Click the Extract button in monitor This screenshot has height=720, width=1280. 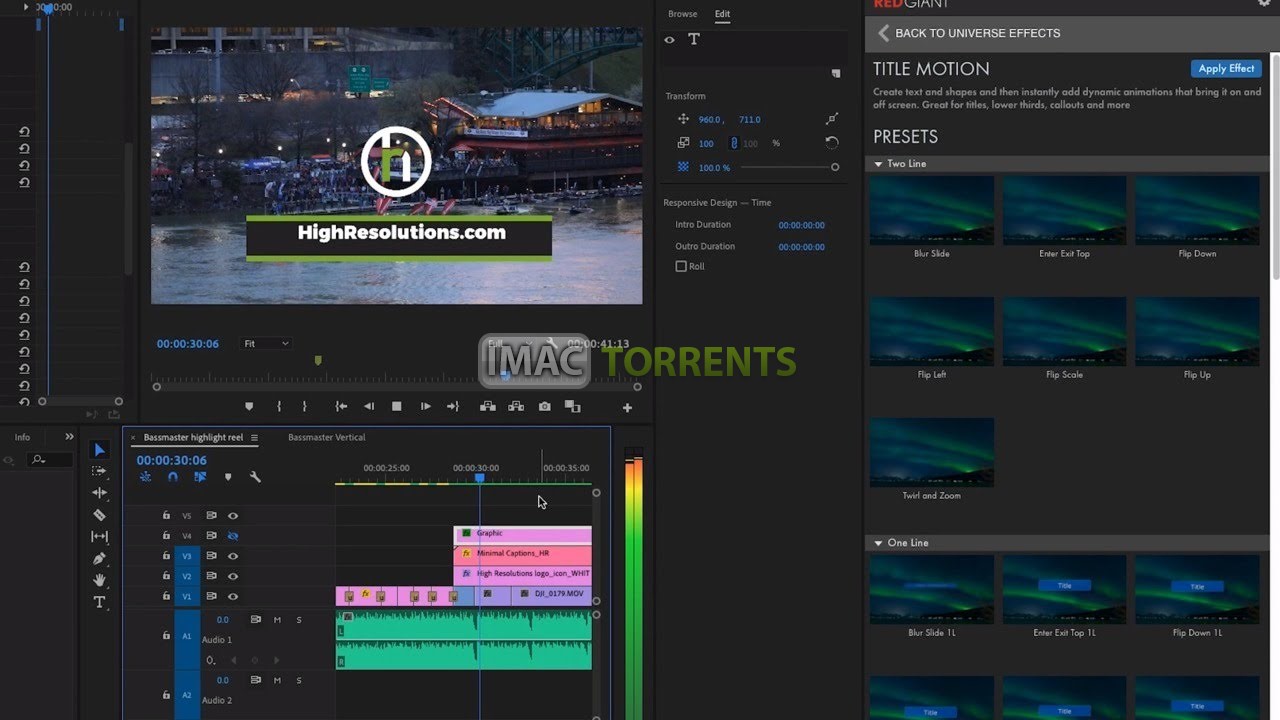(x=516, y=406)
